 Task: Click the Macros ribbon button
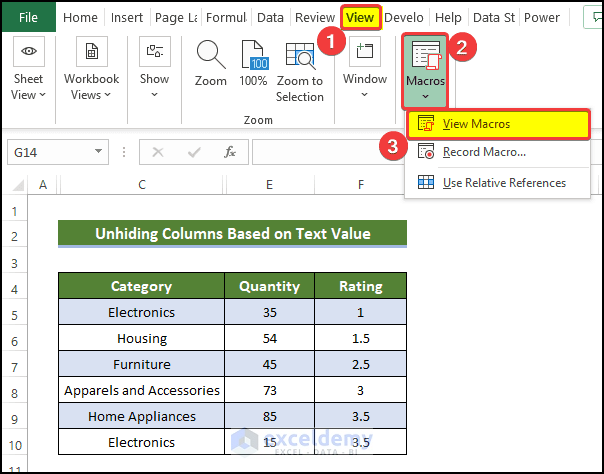[425, 68]
